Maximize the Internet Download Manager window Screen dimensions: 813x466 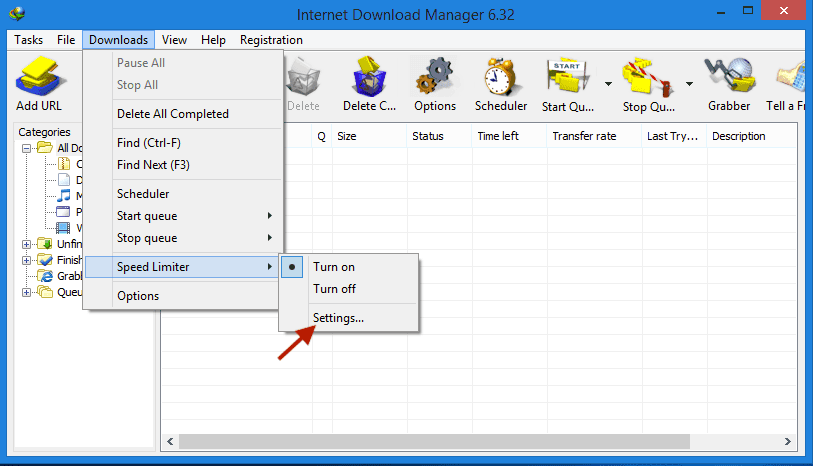click(748, 11)
